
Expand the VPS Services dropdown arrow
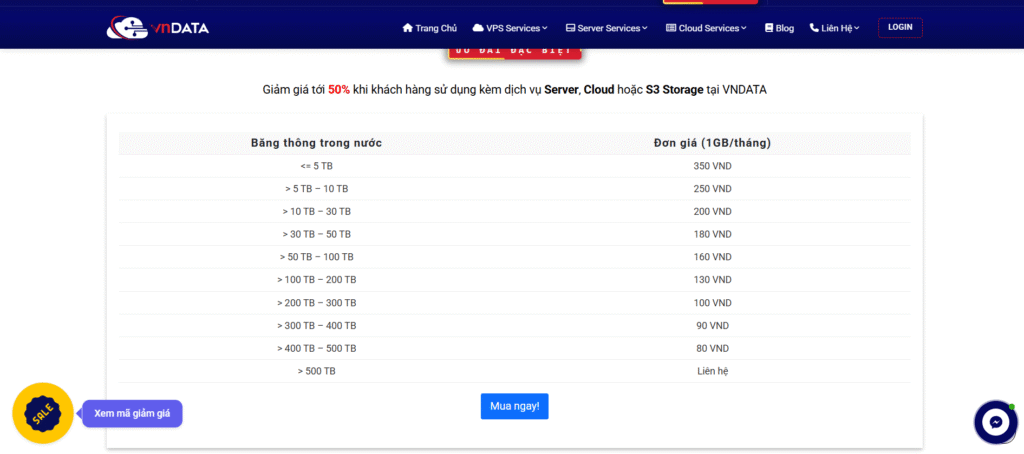(546, 28)
